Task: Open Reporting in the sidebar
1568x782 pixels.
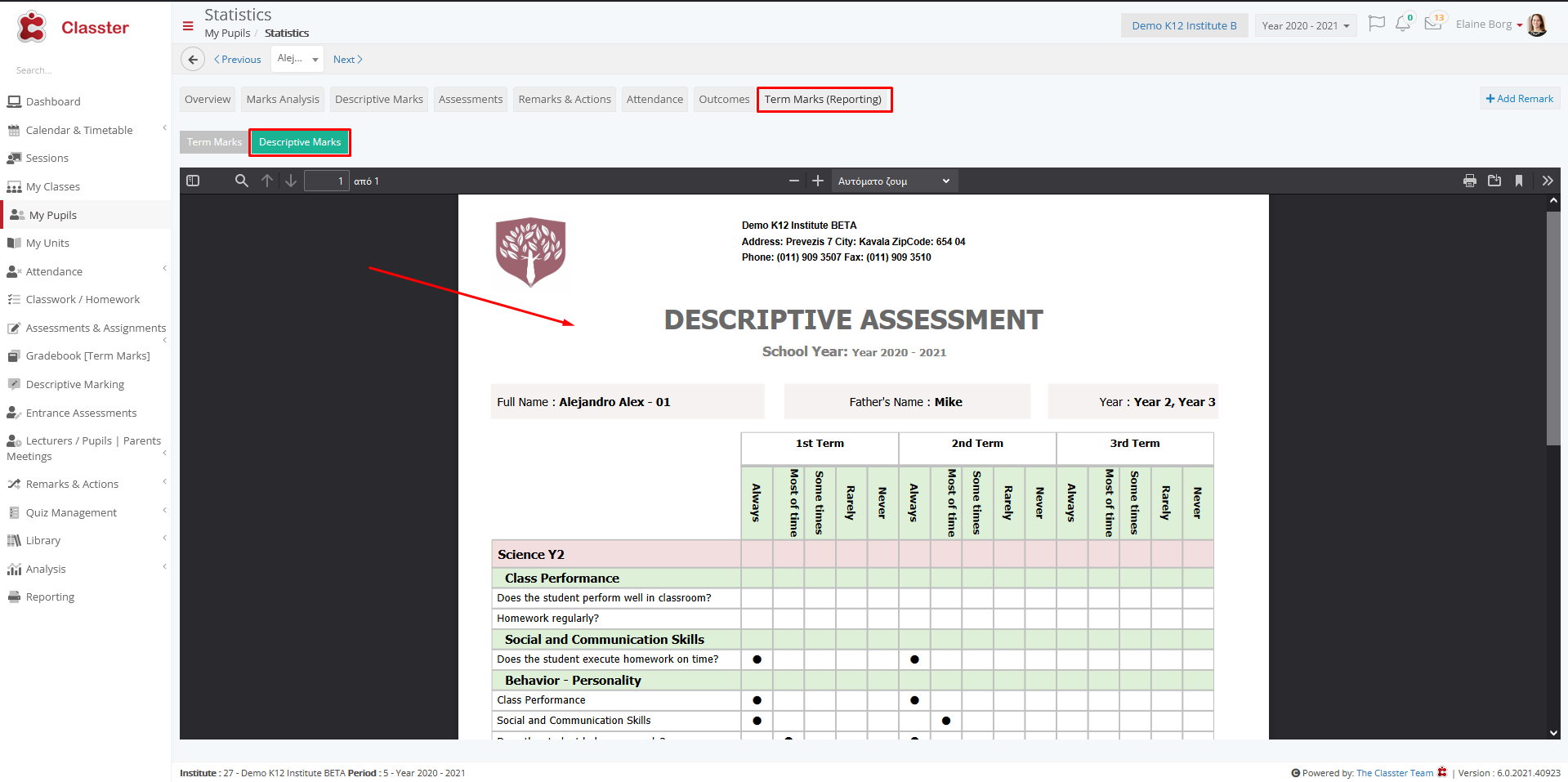Action: (50, 597)
